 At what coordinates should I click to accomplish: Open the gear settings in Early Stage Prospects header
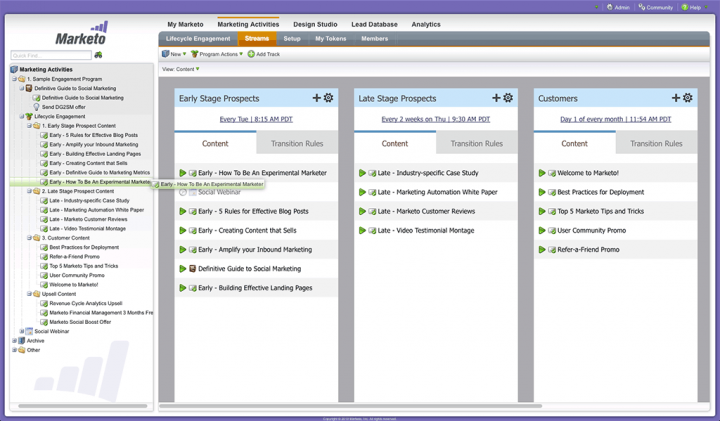point(328,98)
